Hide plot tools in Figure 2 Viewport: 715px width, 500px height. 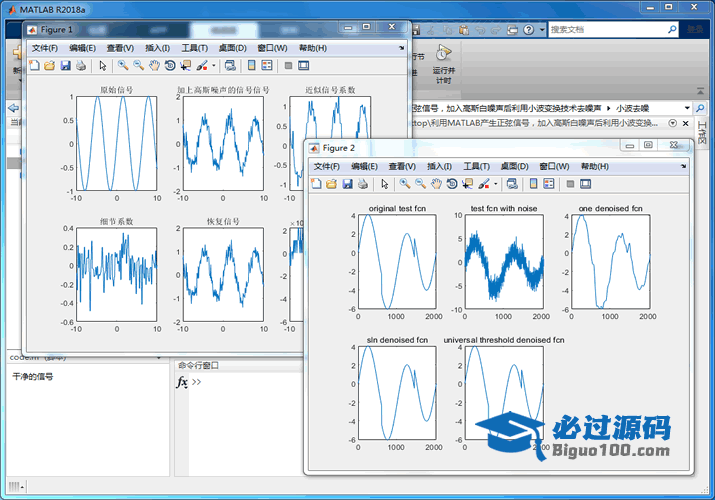(x=570, y=184)
